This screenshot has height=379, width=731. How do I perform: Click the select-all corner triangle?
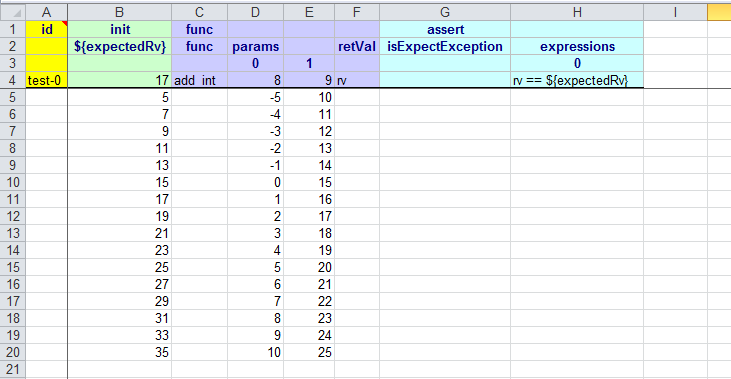pyautogui.click(x=17, y=13)
